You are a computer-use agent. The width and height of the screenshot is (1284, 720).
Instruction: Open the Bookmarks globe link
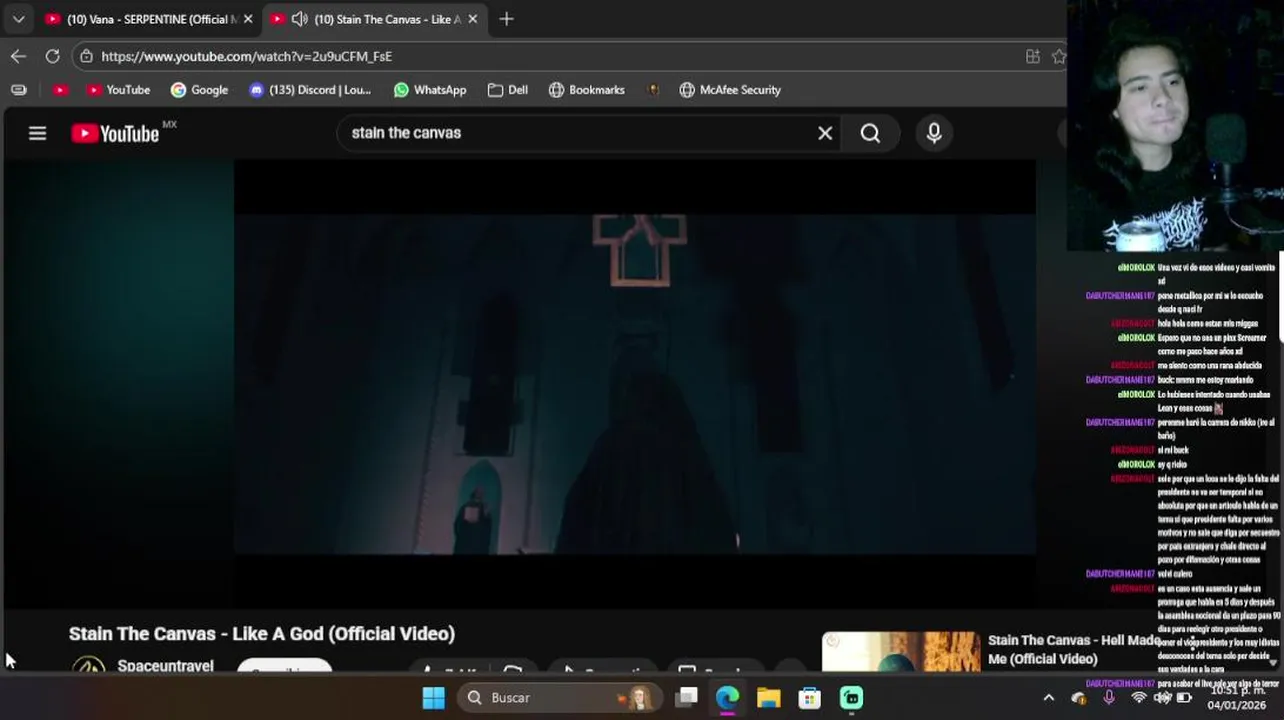(587, 90)
